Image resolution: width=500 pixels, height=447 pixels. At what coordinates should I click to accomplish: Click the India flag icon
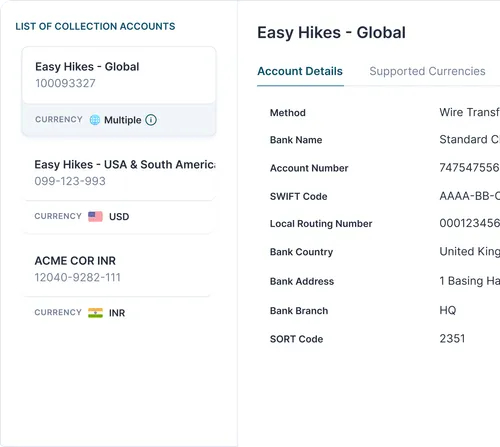coord(95,313)
